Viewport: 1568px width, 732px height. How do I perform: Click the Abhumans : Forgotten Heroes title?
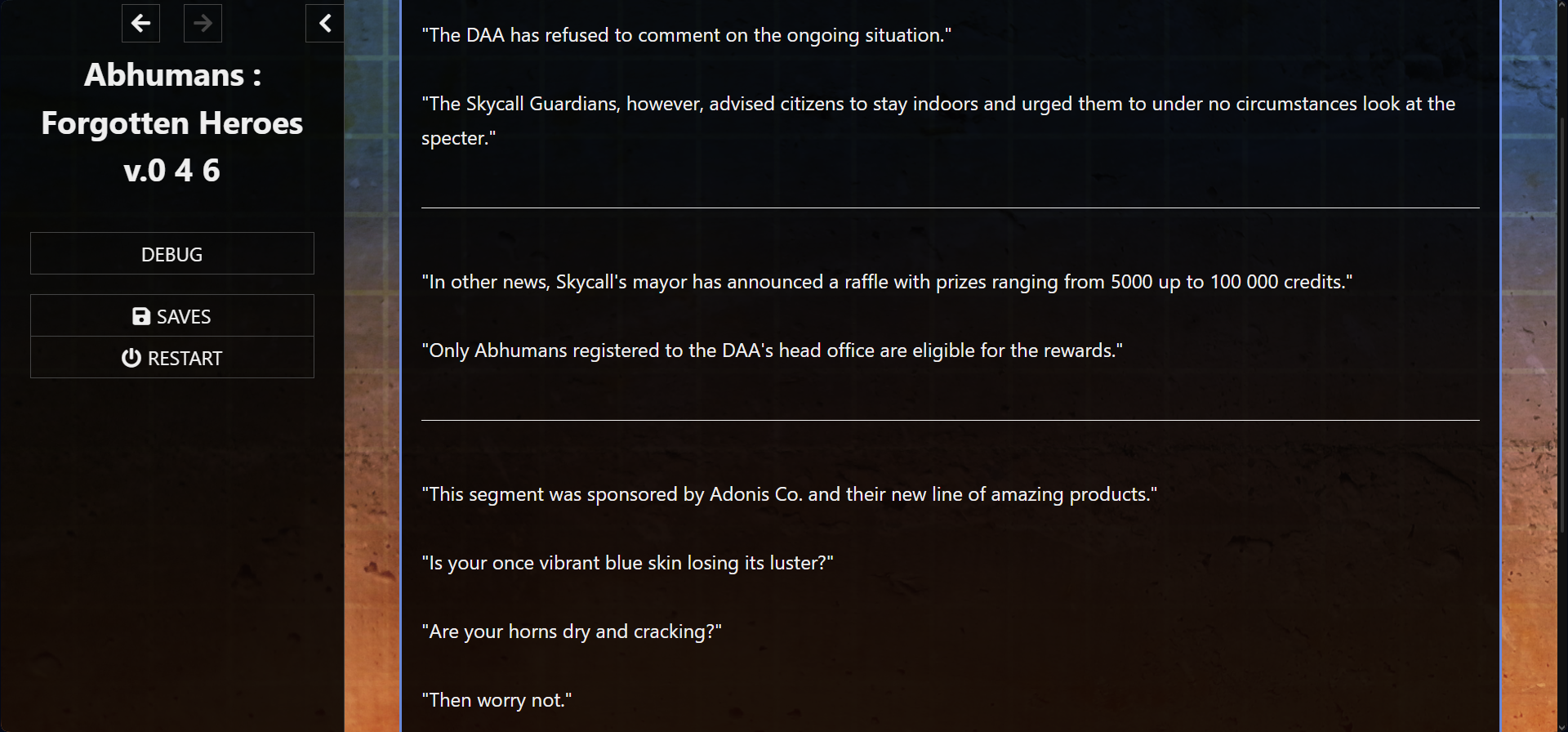[172, 99]
